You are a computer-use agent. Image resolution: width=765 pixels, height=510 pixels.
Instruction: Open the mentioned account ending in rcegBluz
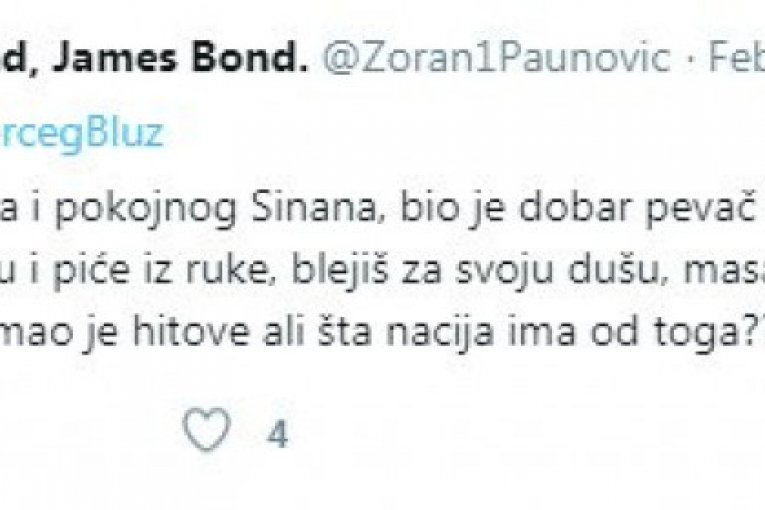(x=81, y=134)
